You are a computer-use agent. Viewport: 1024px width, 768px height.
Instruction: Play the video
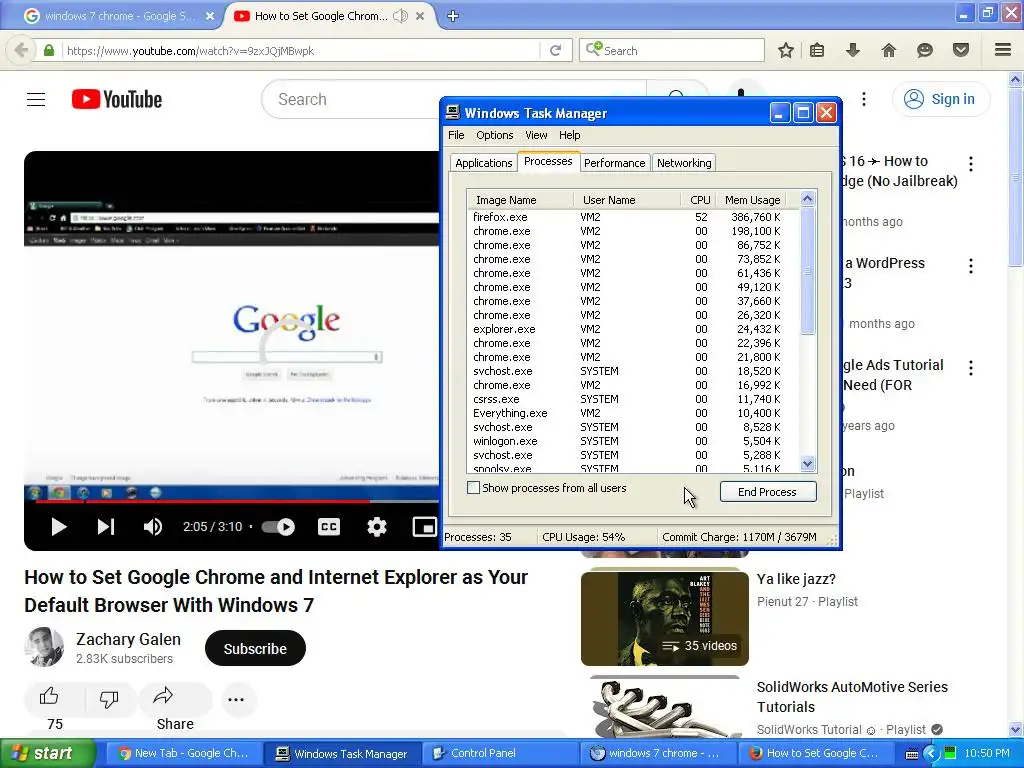click(59, 526)
